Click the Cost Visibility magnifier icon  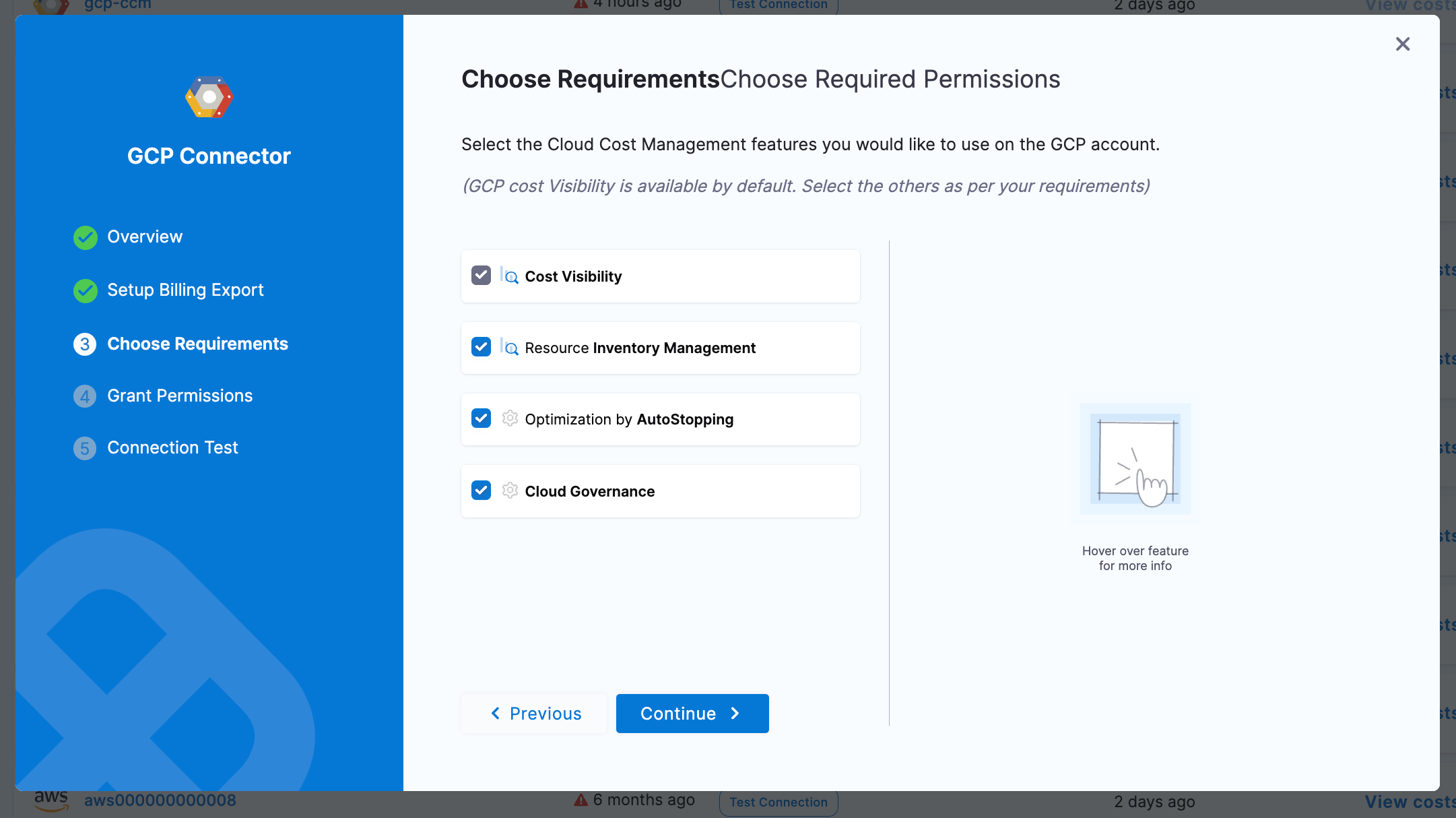click(x=510, y=276)
